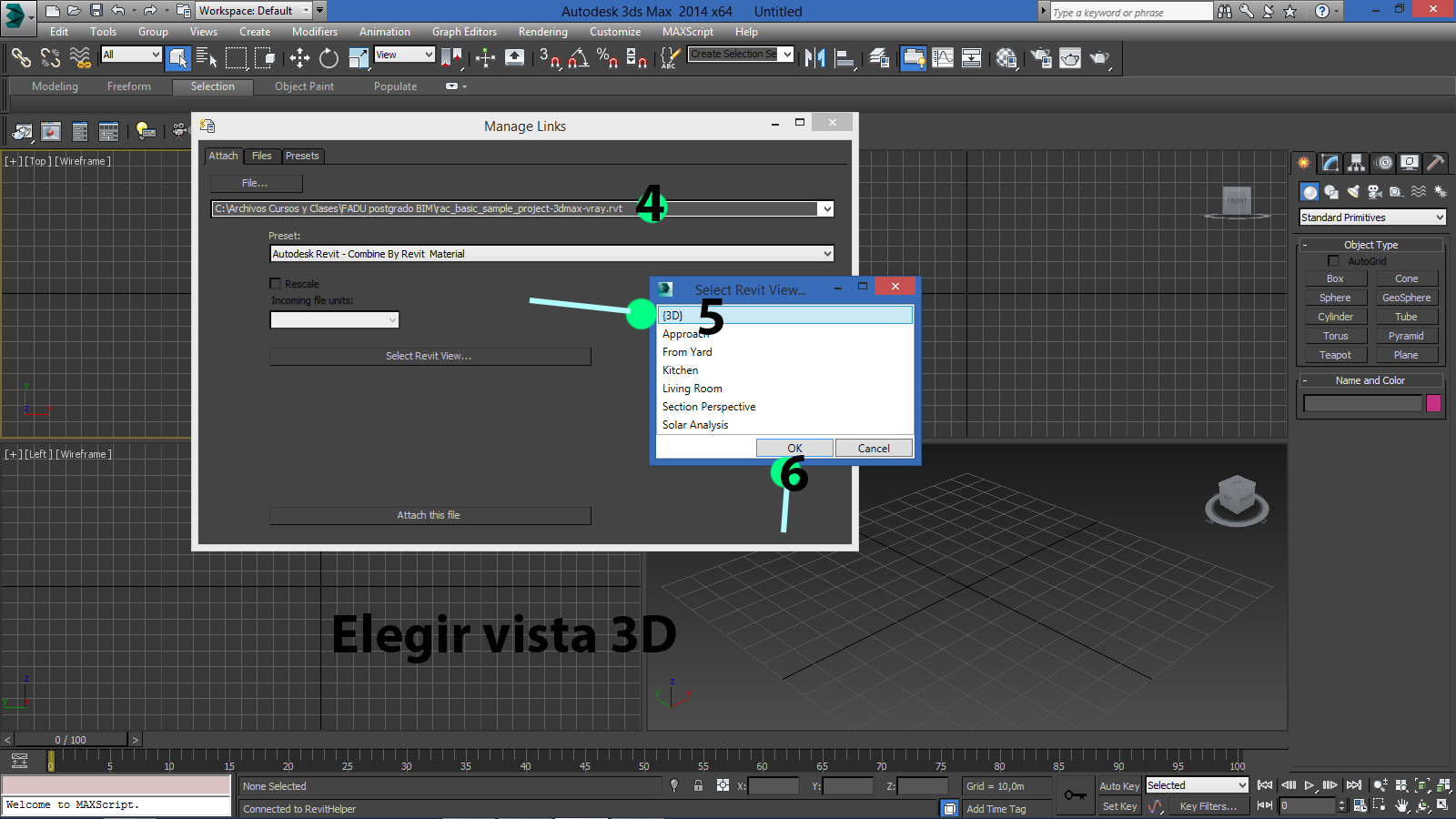Open Select by Name list
This screenshot has width=1456, height=819.
[207, 58]
